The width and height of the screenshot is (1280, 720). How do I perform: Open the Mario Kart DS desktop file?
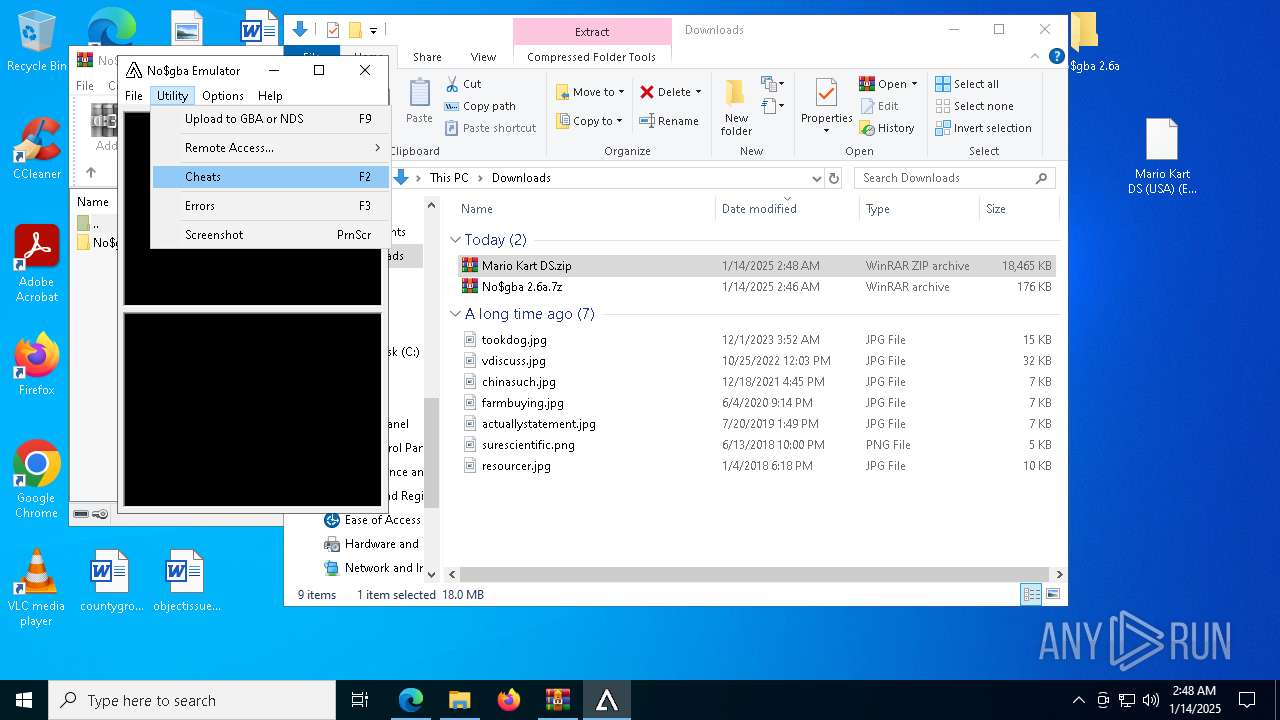click(1162, 157)
